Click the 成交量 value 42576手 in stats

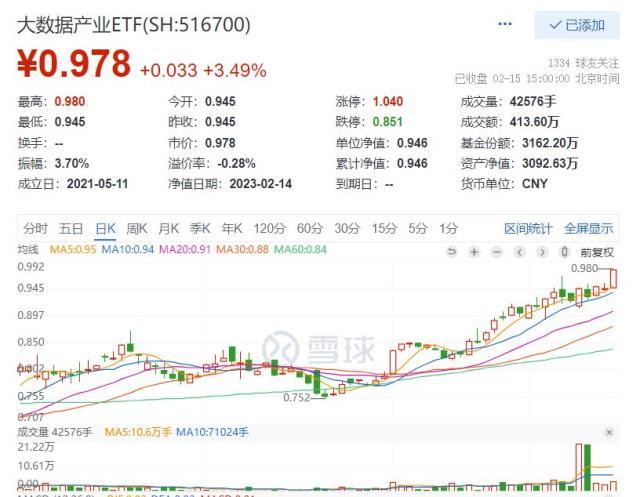pos(533,101)
